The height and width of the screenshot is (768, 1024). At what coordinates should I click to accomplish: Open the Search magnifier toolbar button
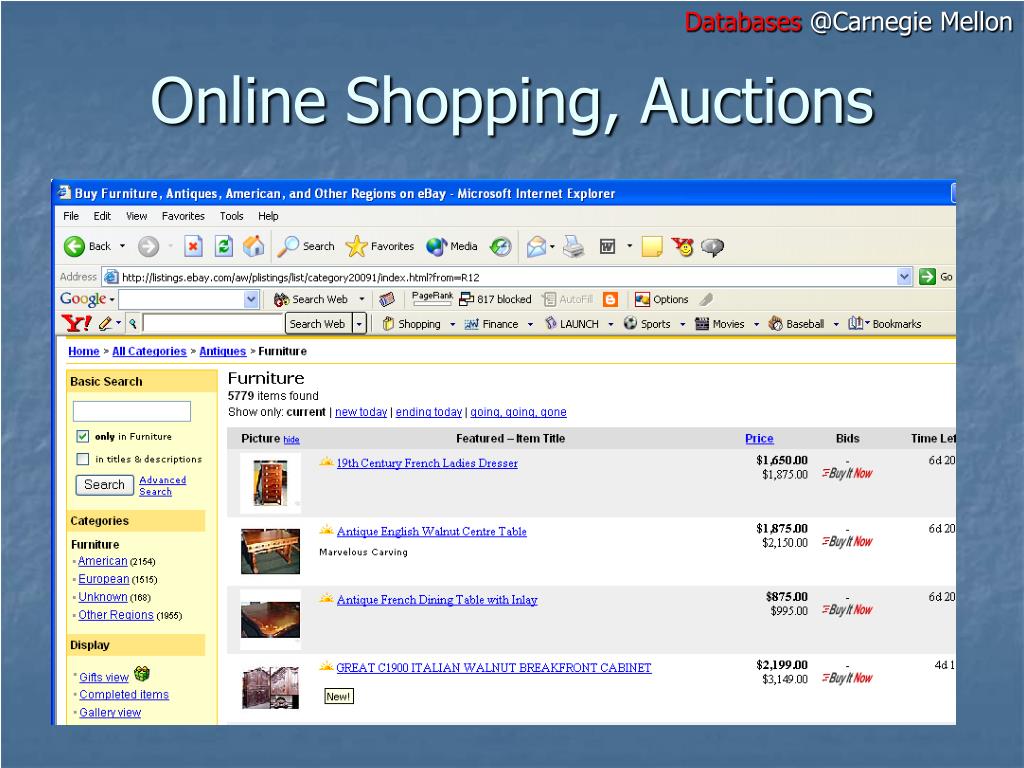pyautogui.click(x=306, y=246)
